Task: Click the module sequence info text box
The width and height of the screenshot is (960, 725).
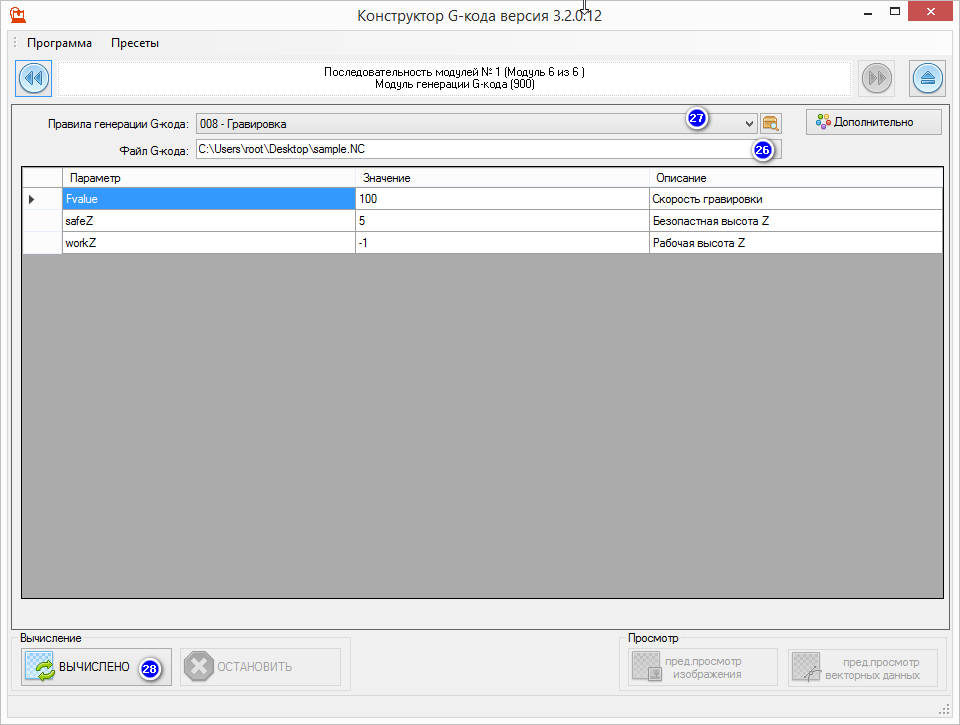Action: tap(454, 78)
